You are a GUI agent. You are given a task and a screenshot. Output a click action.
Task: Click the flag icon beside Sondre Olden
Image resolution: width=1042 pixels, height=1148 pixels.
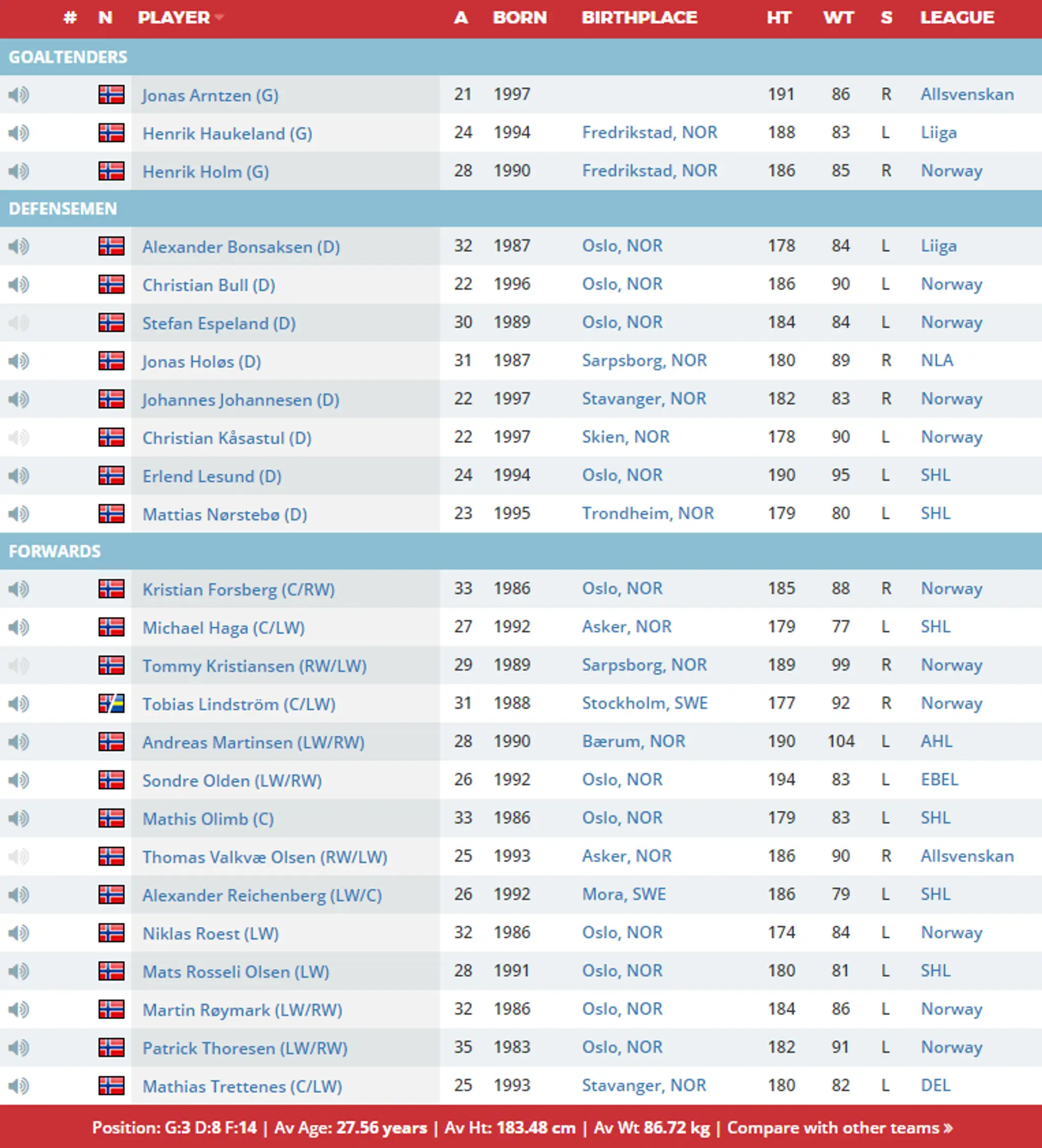coord(111,780)
